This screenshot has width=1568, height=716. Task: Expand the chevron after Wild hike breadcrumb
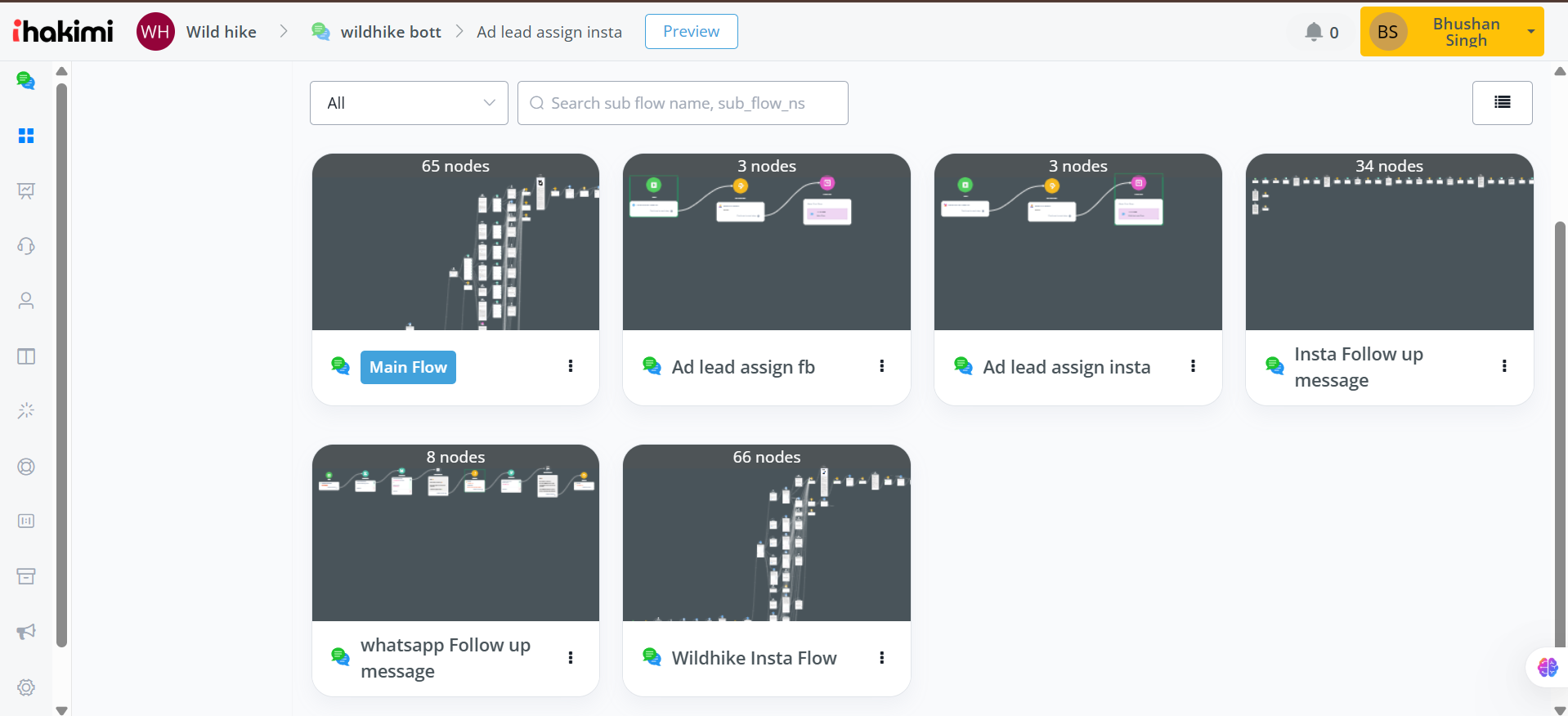(284, 32)
